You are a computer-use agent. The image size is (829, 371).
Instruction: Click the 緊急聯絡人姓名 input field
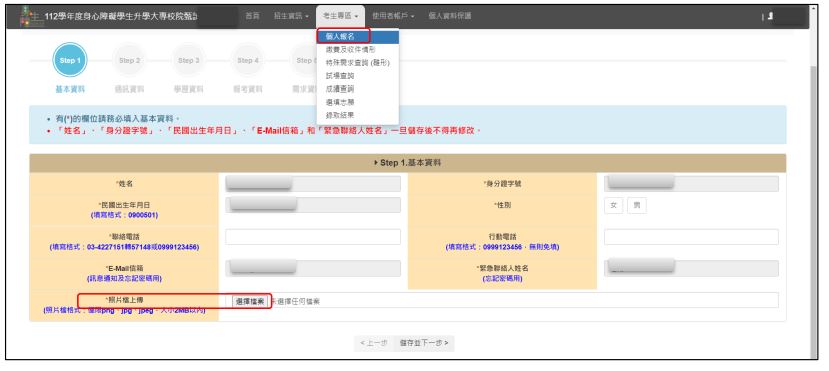click(691, 268)
